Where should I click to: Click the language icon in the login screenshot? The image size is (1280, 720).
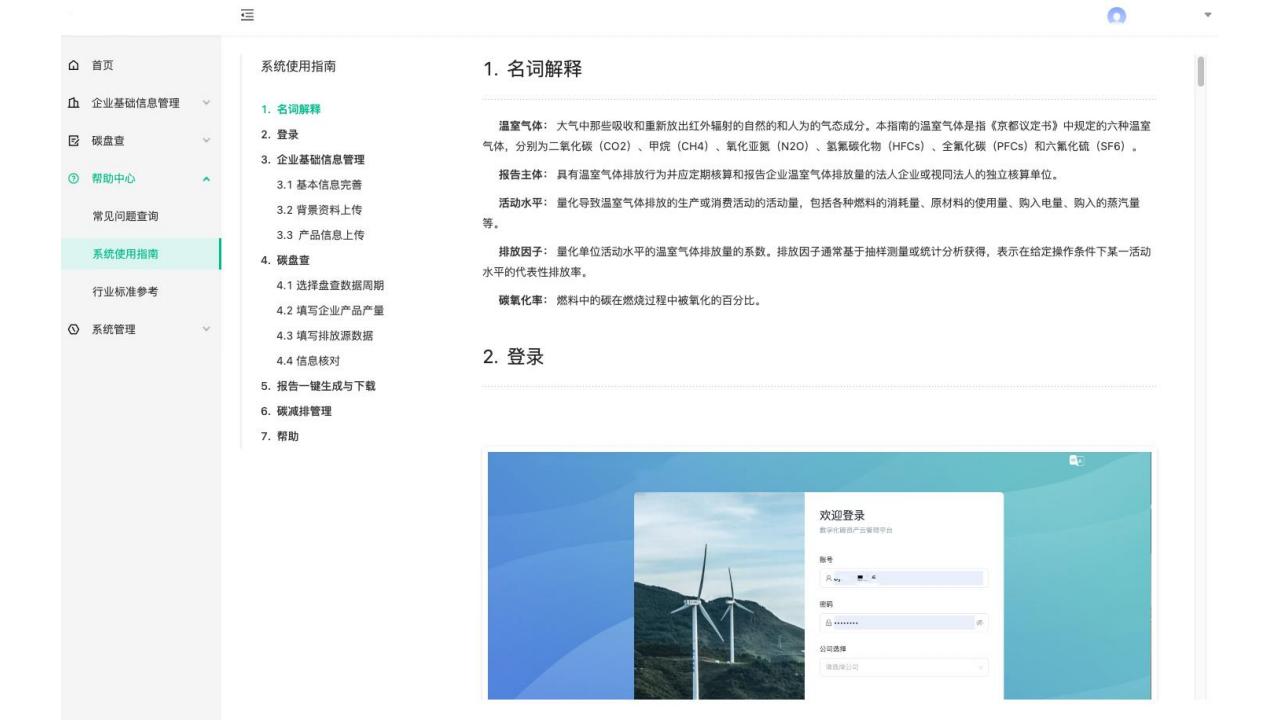tap(1076, 460)
